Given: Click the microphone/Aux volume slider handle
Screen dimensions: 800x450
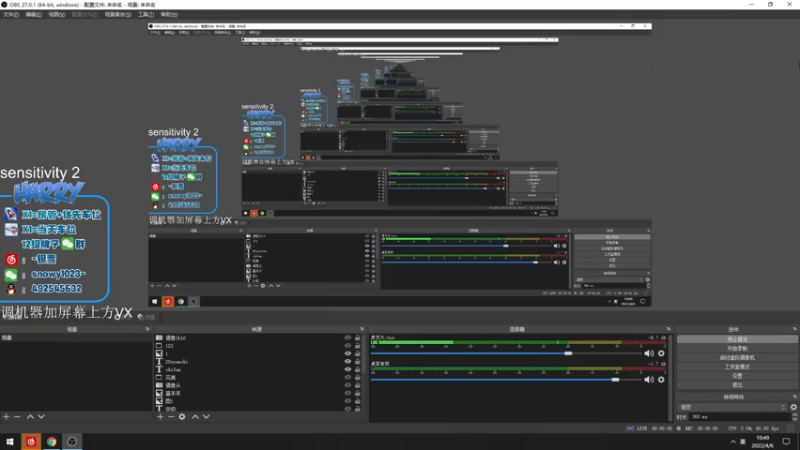Looking at the screenshot, I should [x=568, y=353].
